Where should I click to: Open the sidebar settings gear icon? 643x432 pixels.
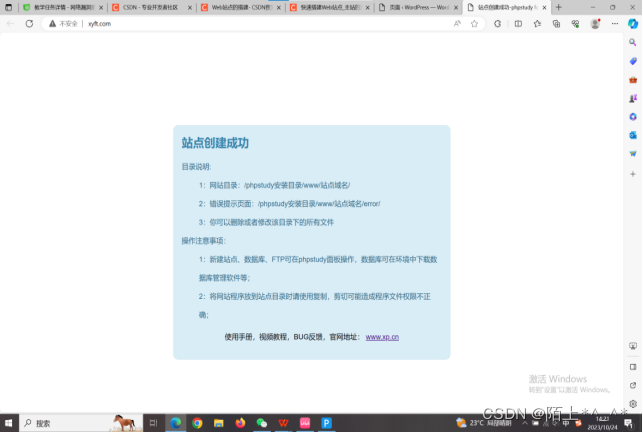pyautogui.click(x=633, y=404)
